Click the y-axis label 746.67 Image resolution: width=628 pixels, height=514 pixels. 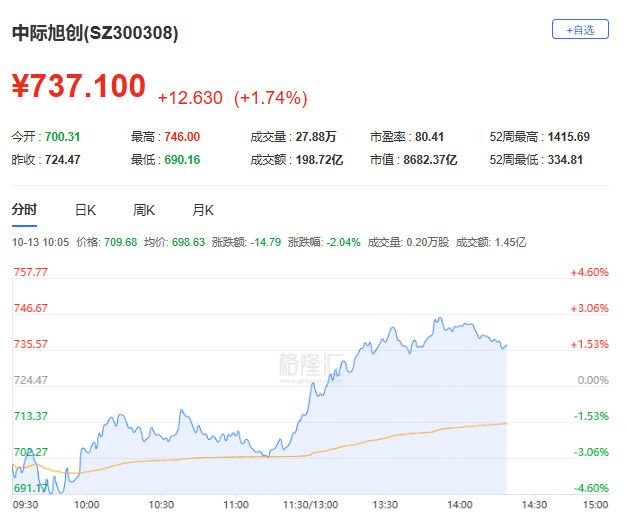pyautogui.click(x=30, y=308)
